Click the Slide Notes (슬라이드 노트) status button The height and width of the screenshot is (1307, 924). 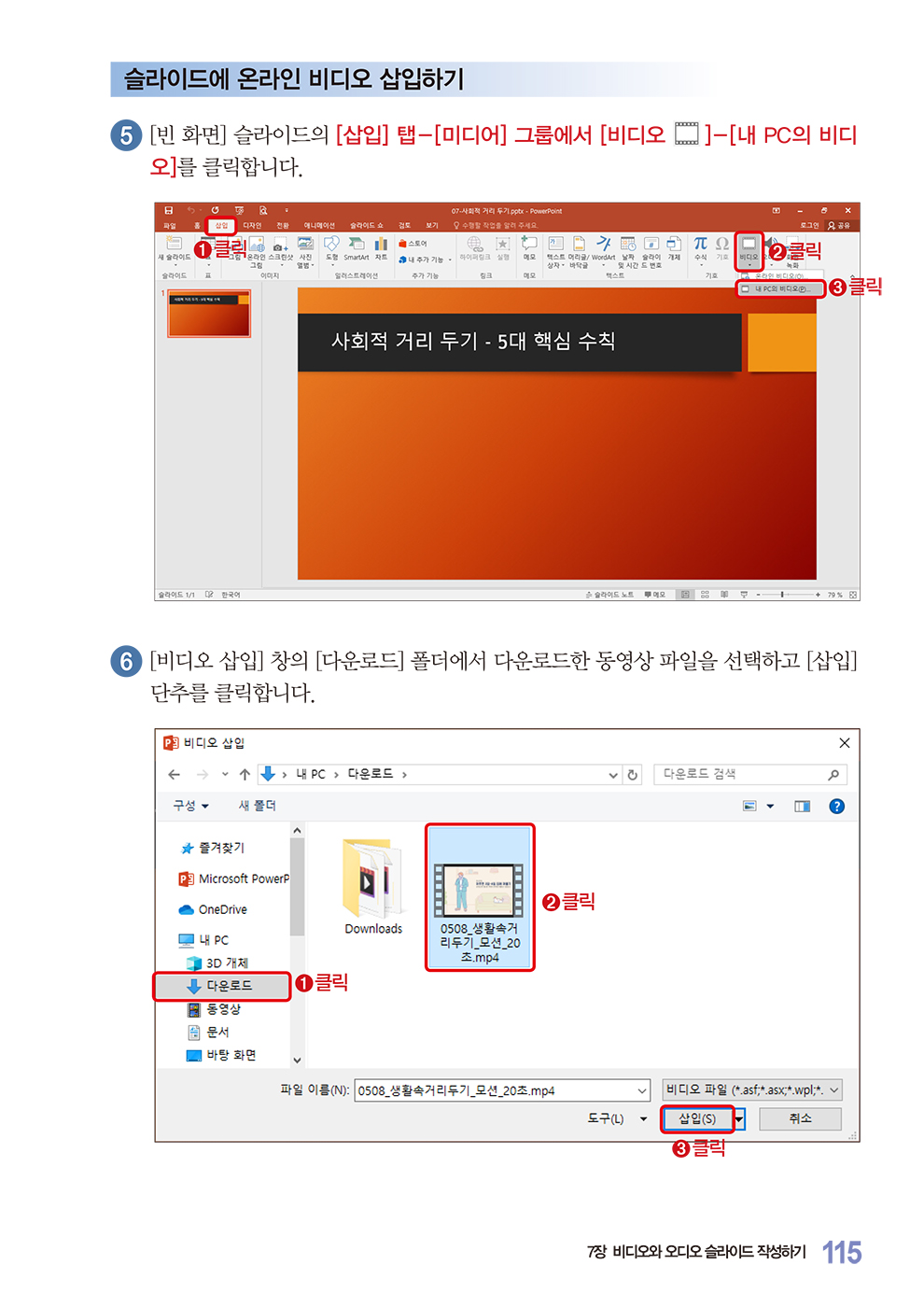click(x=610, y=595)
